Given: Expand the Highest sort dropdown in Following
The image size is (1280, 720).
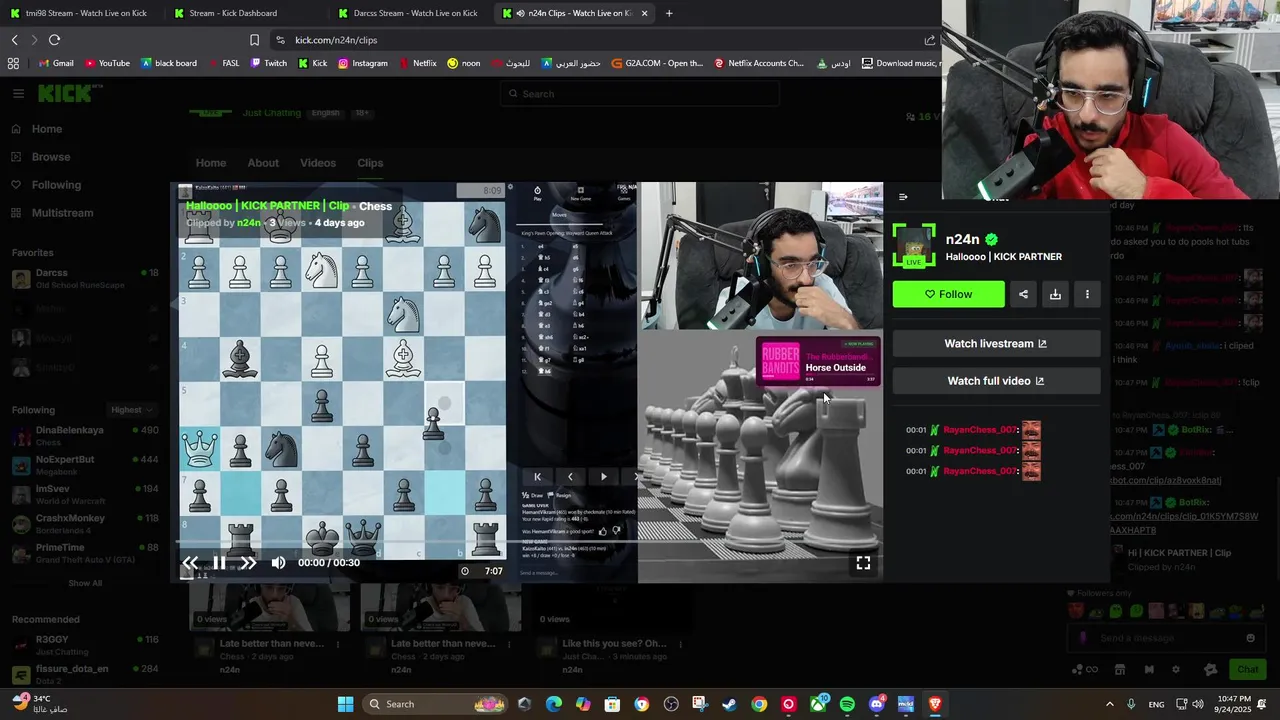Looking at the screenshot, I should click(132, 410).
